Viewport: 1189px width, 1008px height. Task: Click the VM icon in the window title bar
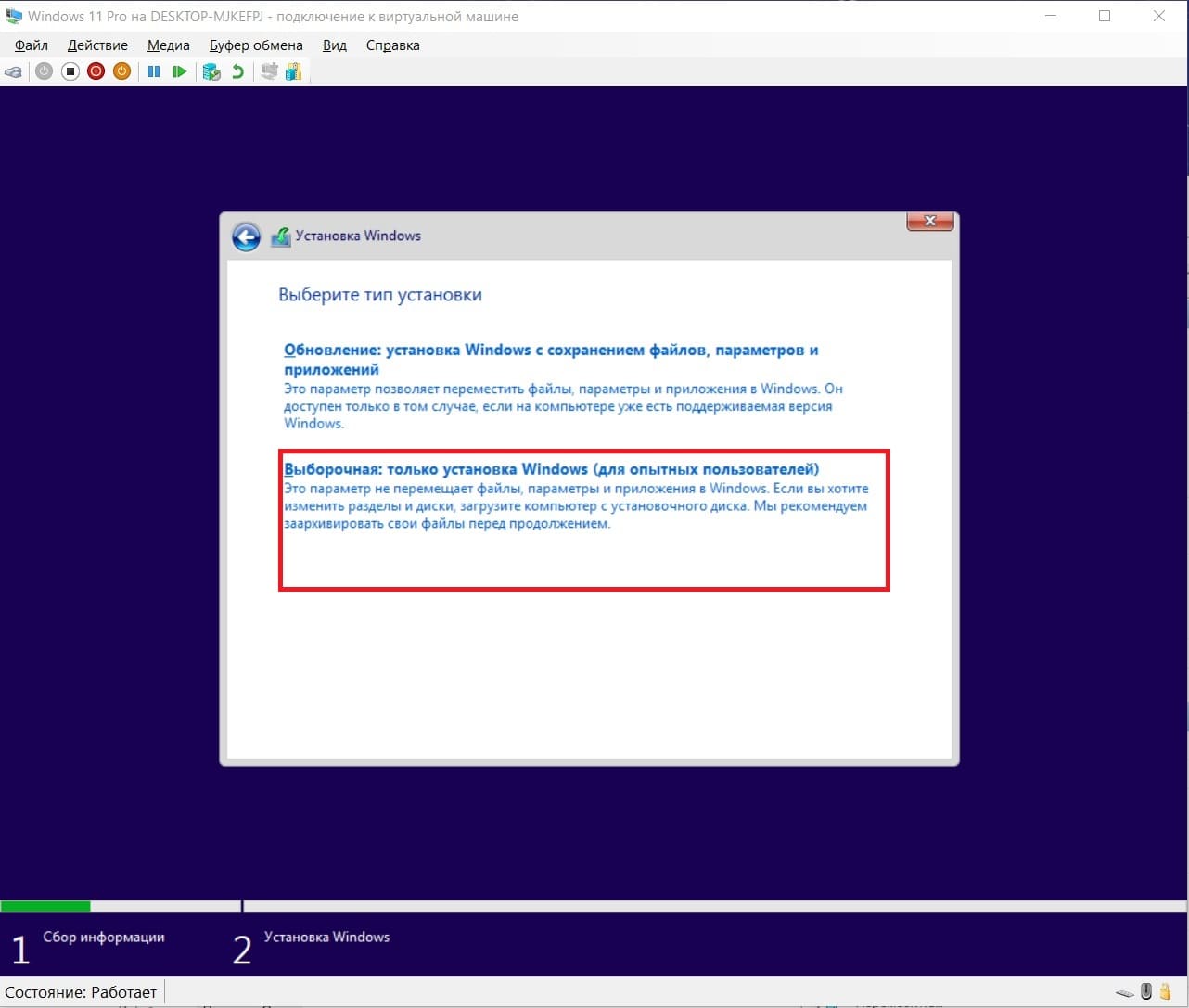pos(14,16)
